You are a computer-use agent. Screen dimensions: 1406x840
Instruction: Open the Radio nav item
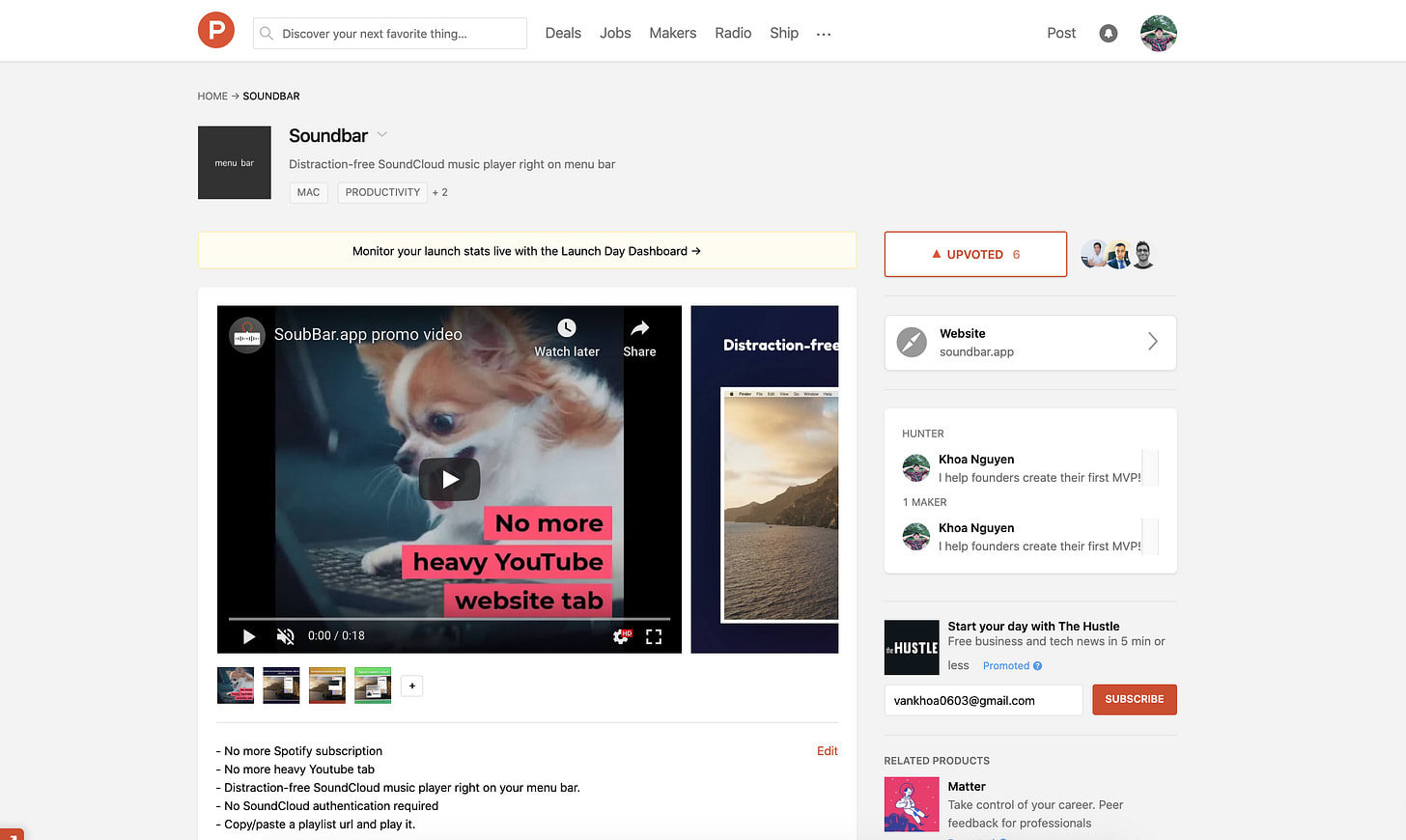click(x=733, y=33)
